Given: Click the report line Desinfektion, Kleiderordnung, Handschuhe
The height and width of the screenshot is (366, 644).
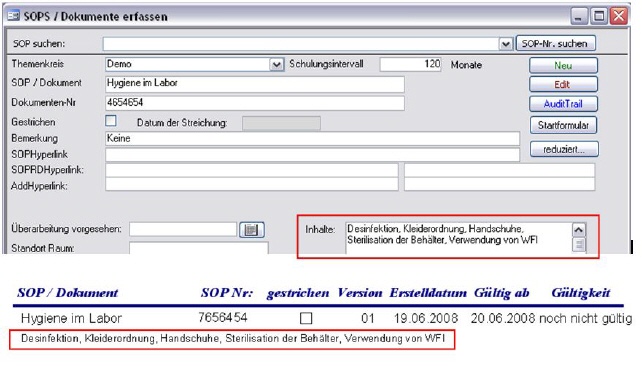Looking at the screenshot, I should tap(232, 339).
